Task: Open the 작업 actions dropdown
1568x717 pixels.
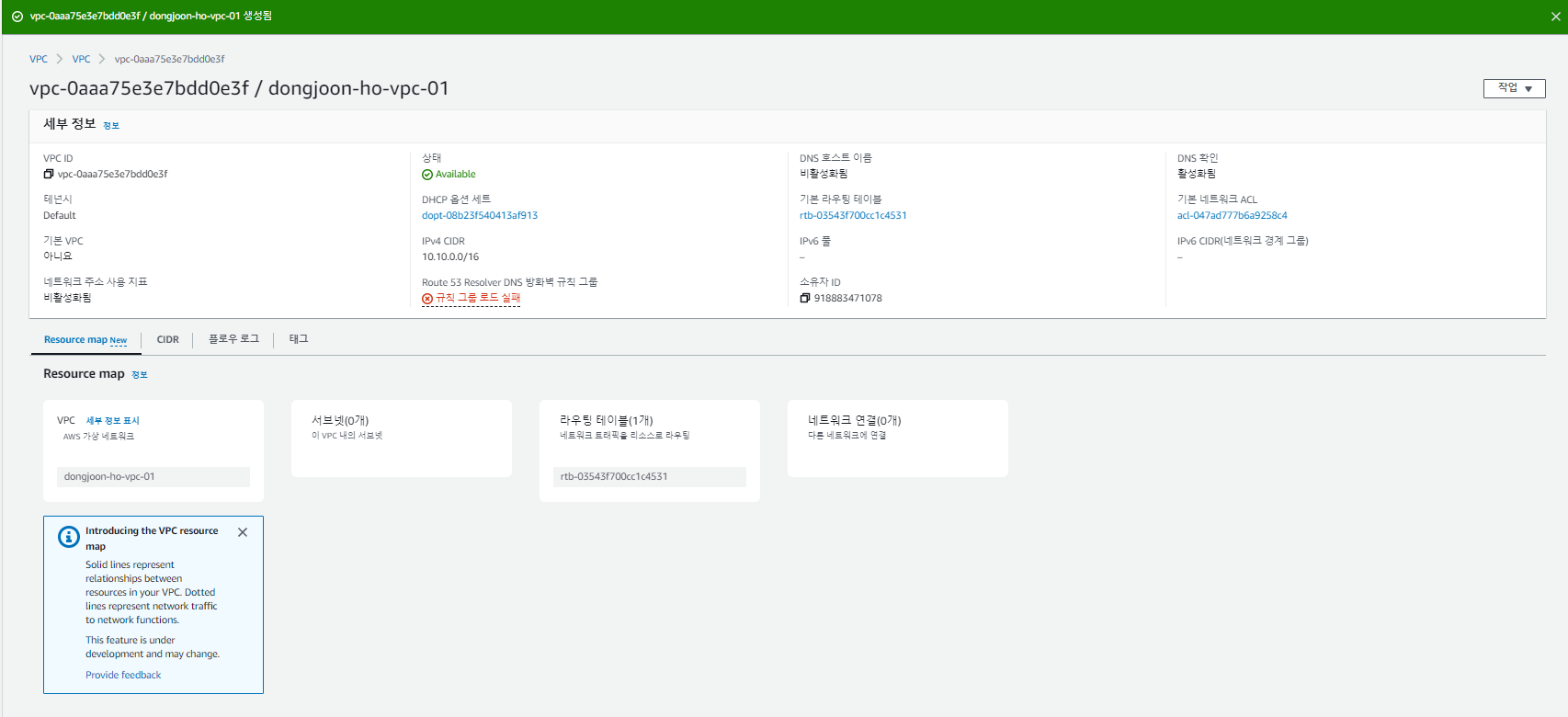Action: [x=1514, y=88]
